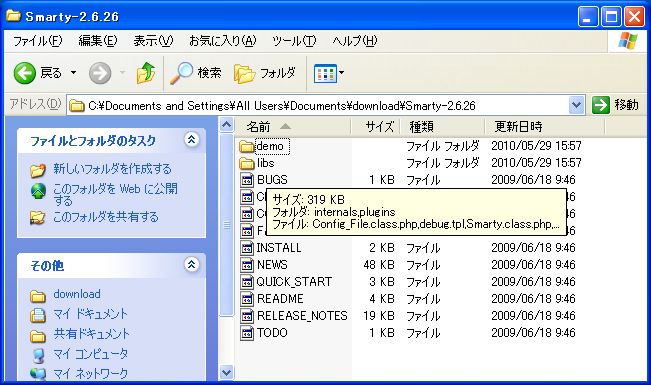Click the RELEASE_NOTES file name
The width and height of the screenshot is (651, 385).
click(302, 316)
